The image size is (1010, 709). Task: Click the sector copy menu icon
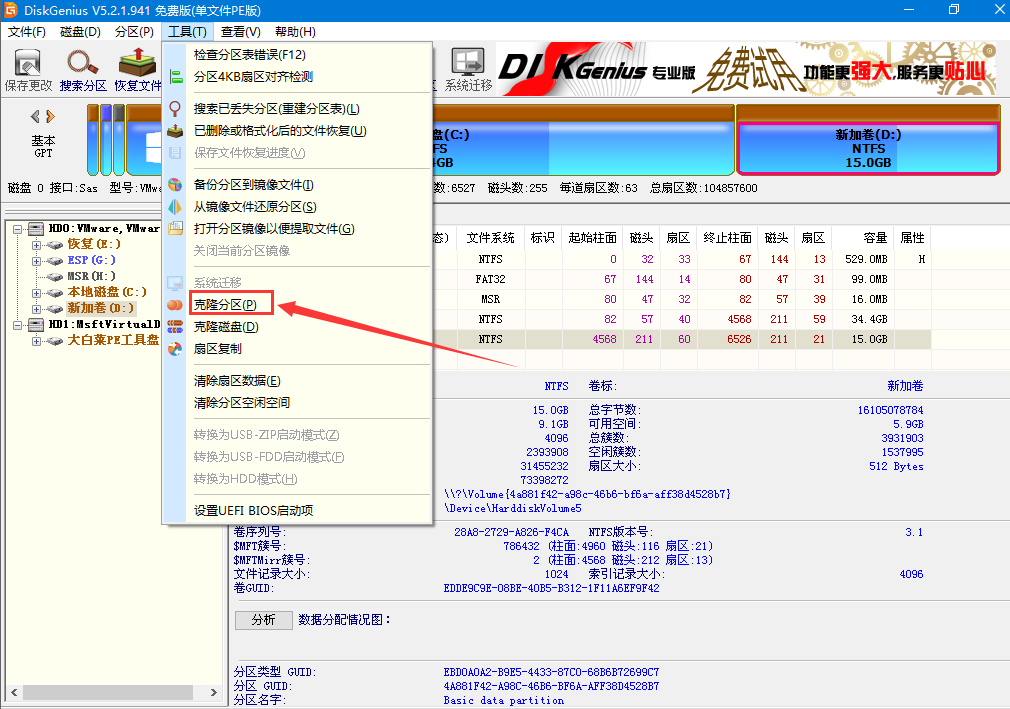coord(175,348)
